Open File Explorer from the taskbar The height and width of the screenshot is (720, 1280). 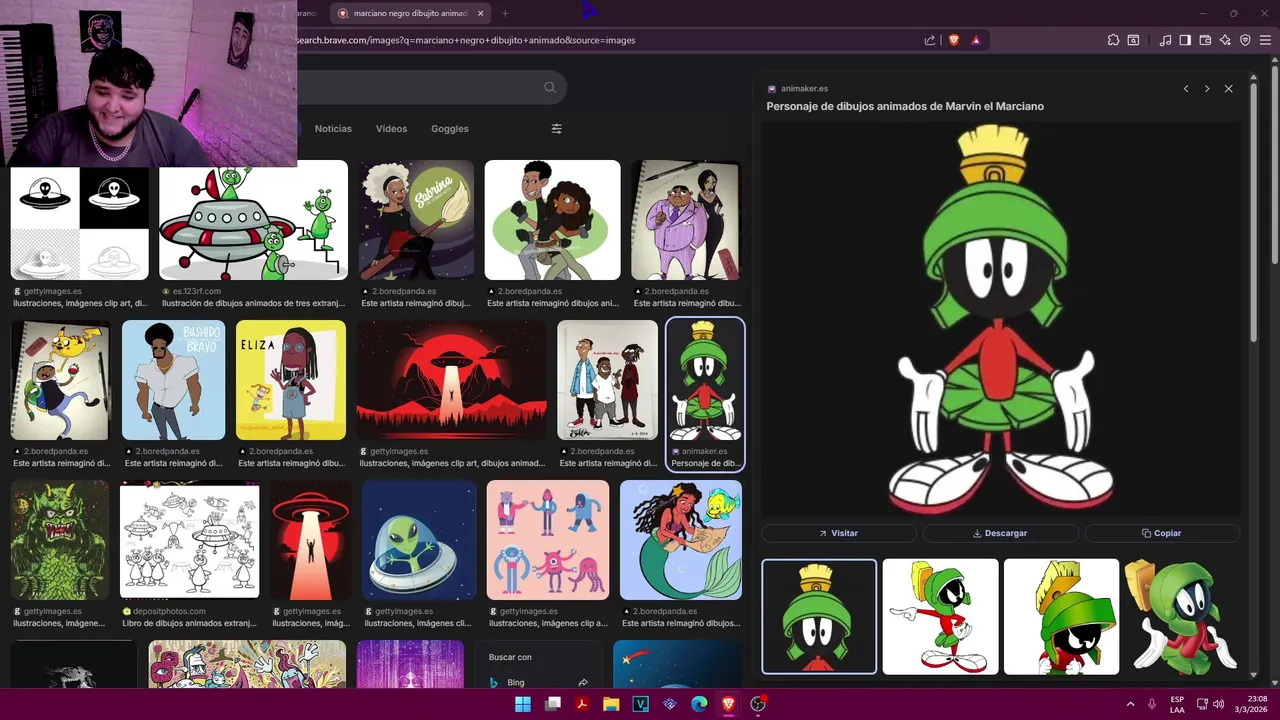click(x=611, y=704)
